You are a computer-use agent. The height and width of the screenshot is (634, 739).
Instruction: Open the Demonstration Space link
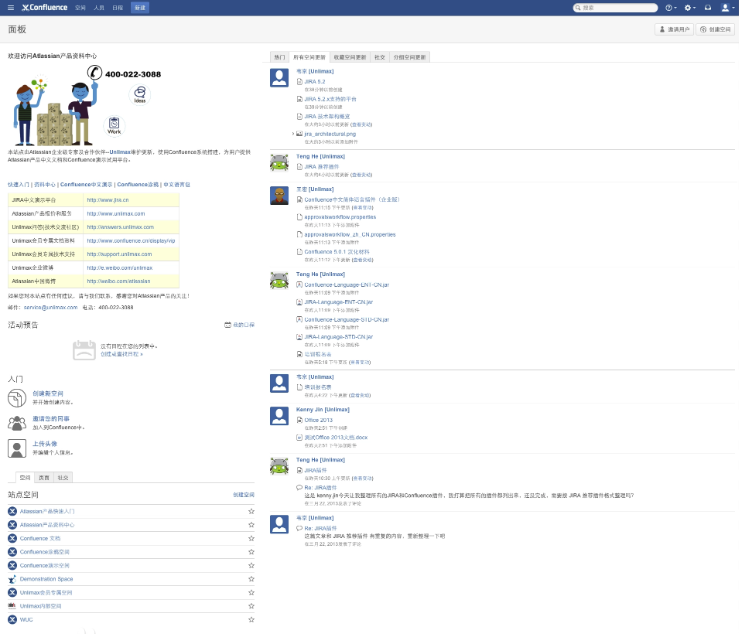click(x=46, y=579)
